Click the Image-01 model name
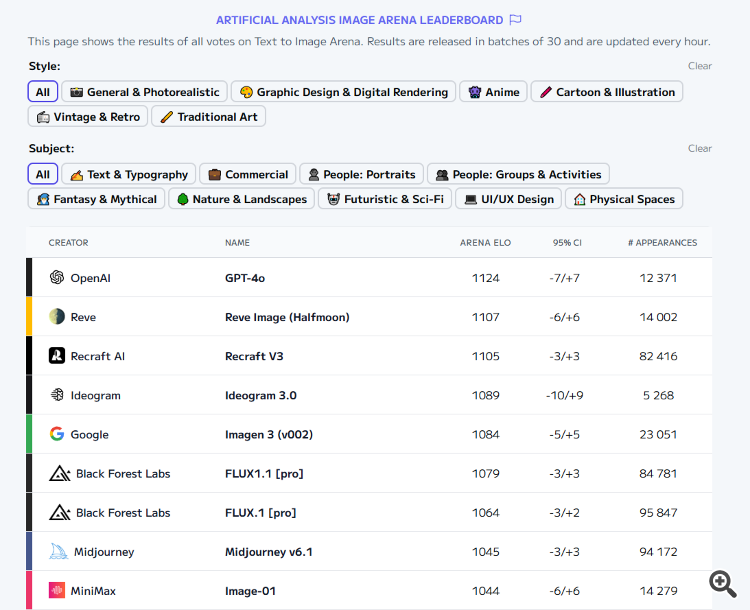This screenshot has width=750, height=610. (250, 591)
